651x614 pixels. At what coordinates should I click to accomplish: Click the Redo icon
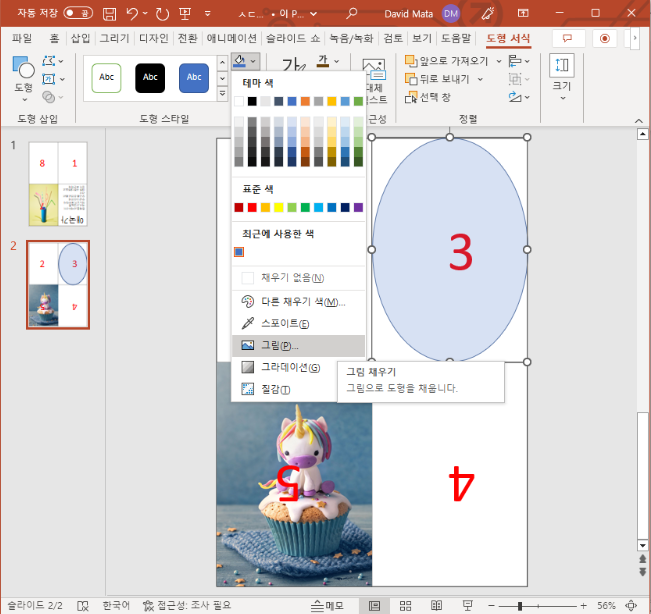pos(162,14)
